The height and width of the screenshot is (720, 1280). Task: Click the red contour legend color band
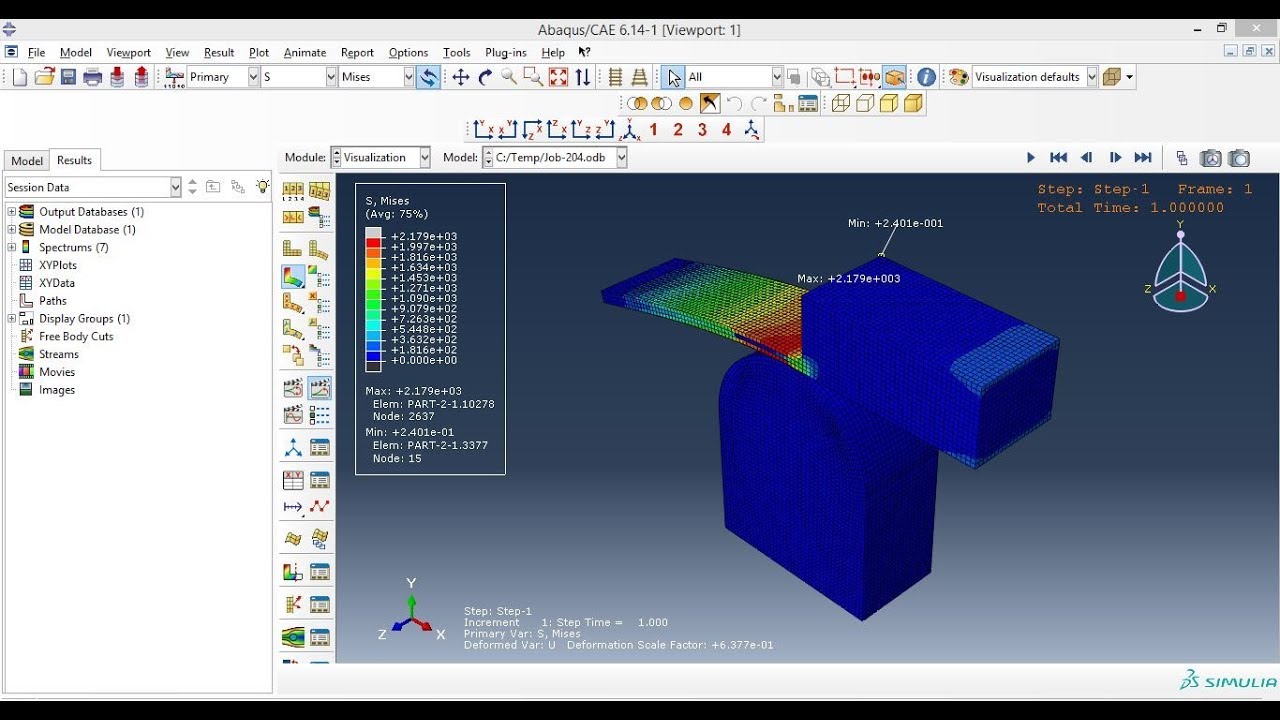(x=373, y=242)
